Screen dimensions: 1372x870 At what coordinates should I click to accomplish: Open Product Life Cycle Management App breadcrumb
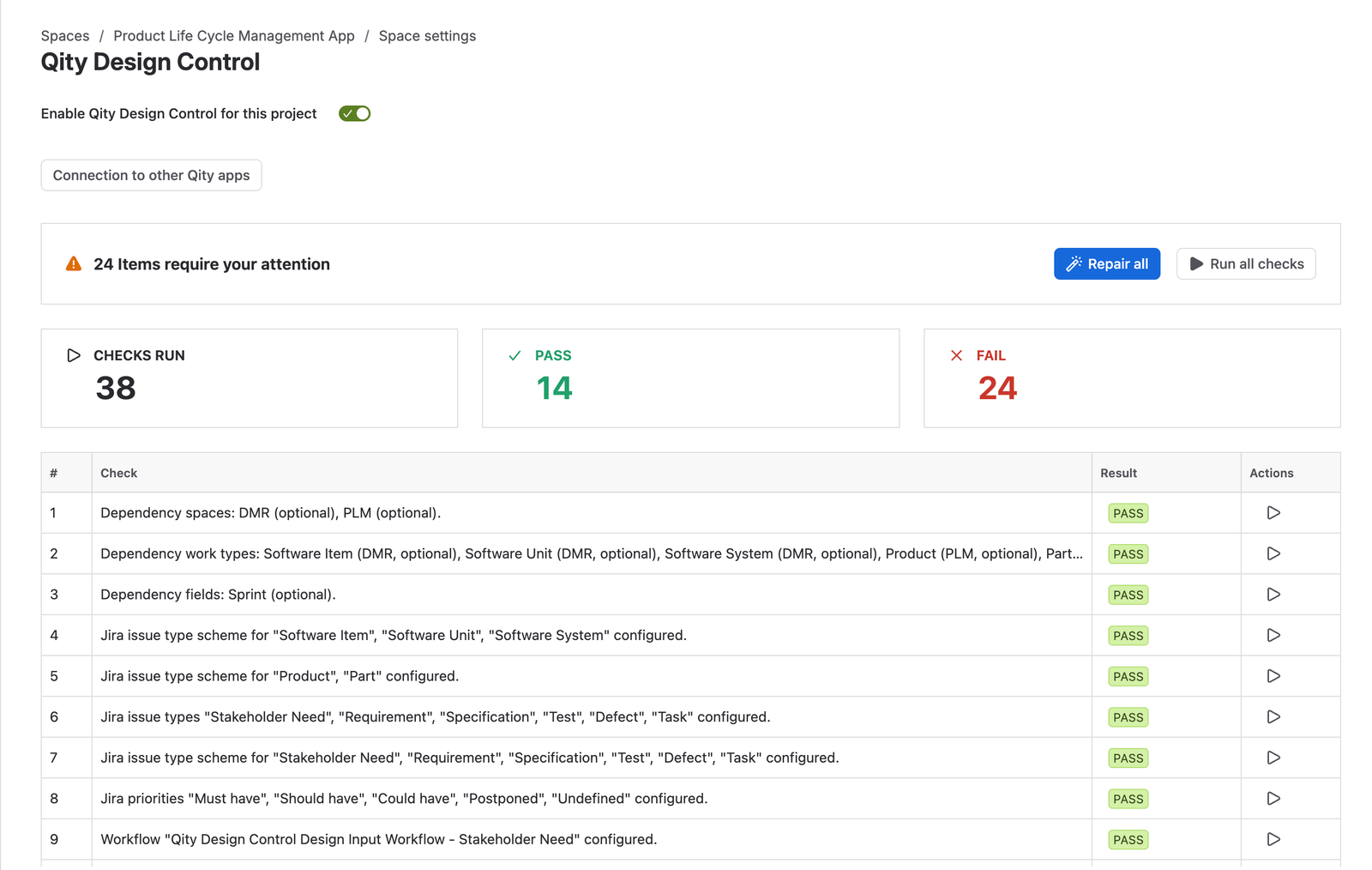pyautogui.click(x=234, y=36)
